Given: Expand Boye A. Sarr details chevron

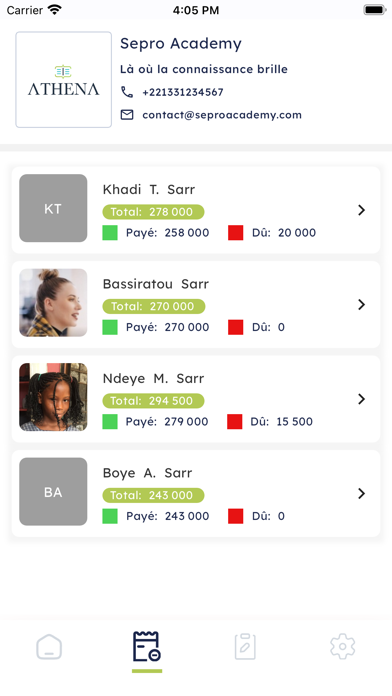Looking at the screenshot, I should (361, 494).
